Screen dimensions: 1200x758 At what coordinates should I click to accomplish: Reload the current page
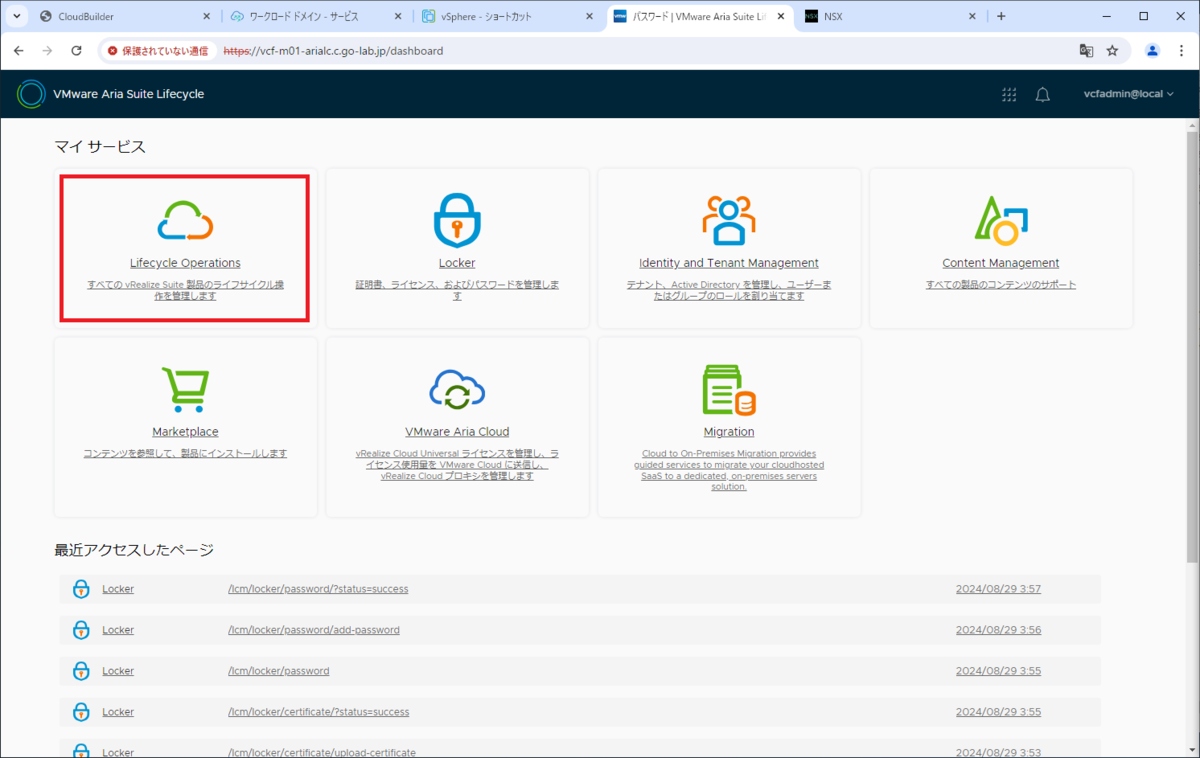pyautogui.click(x=77, y=50)
